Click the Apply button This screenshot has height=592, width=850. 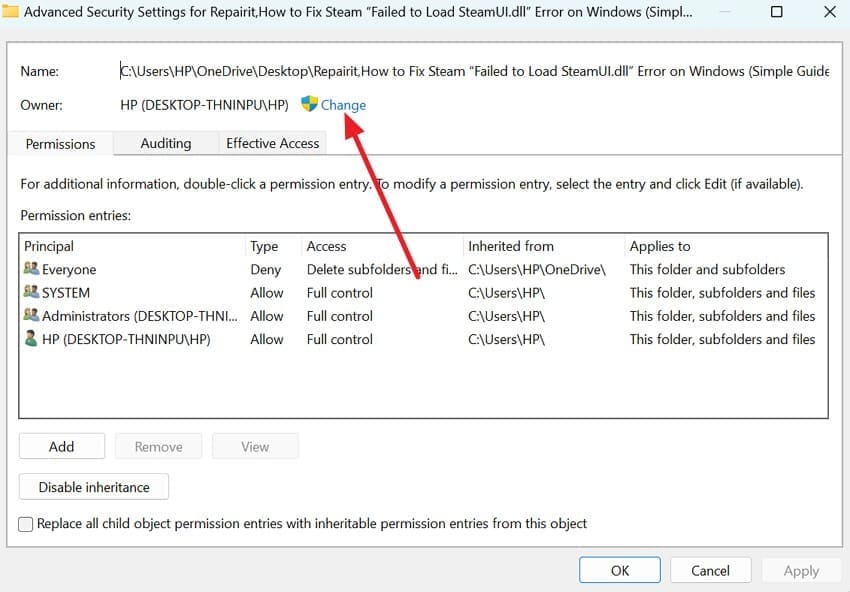tap(800, 570)
